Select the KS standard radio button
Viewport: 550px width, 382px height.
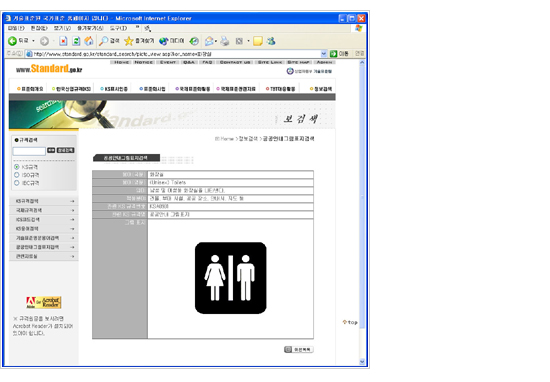click(16, 167)
